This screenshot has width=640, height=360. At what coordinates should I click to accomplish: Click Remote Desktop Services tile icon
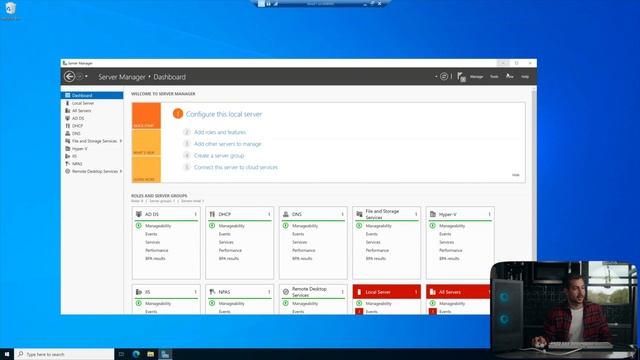click(286, 292)
